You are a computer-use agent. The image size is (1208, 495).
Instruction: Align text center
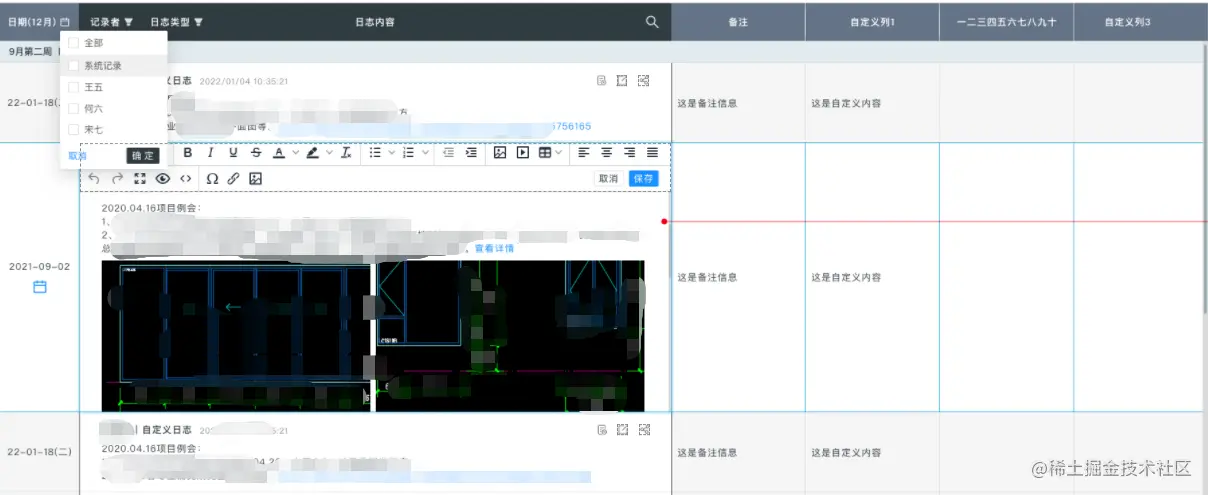point(607,153)
